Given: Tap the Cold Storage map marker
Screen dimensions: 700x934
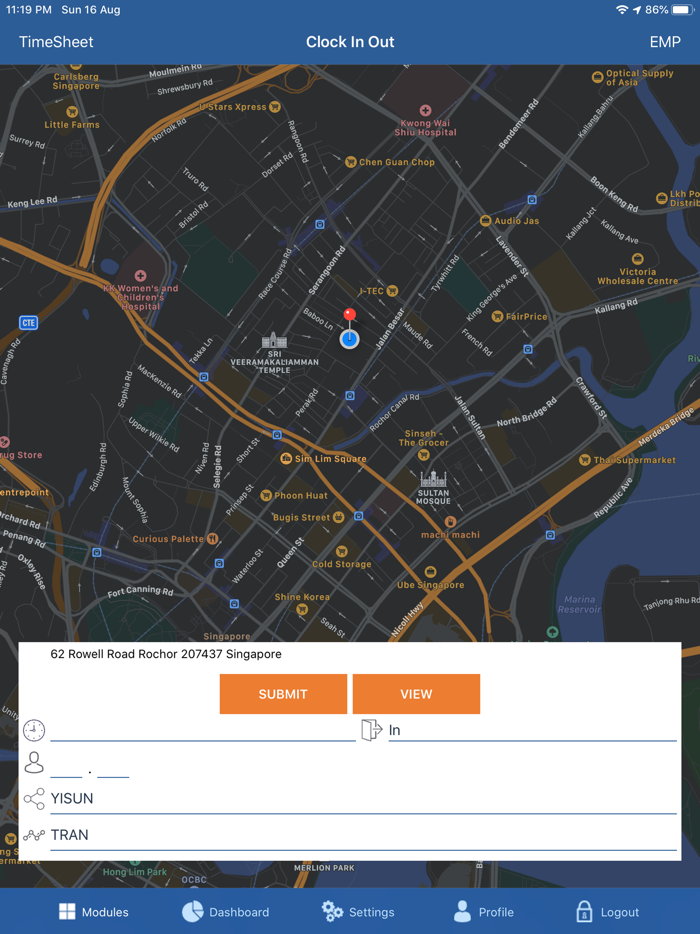Looking at the screenshot, I should coord(341,552).
